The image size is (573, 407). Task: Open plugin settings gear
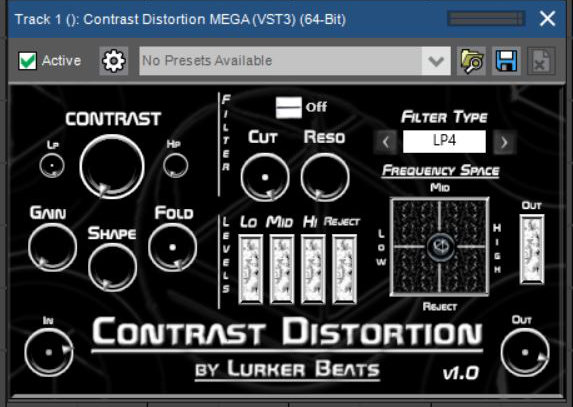[x=114, y=61]
